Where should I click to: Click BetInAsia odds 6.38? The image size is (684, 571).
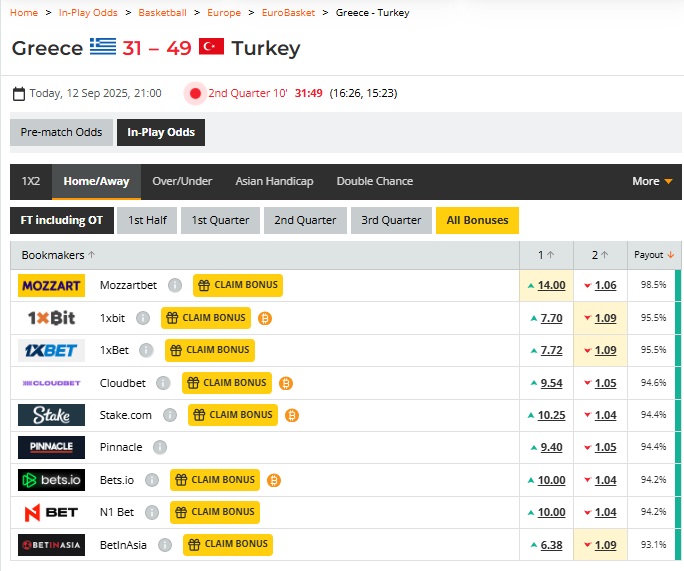point(551,545)
